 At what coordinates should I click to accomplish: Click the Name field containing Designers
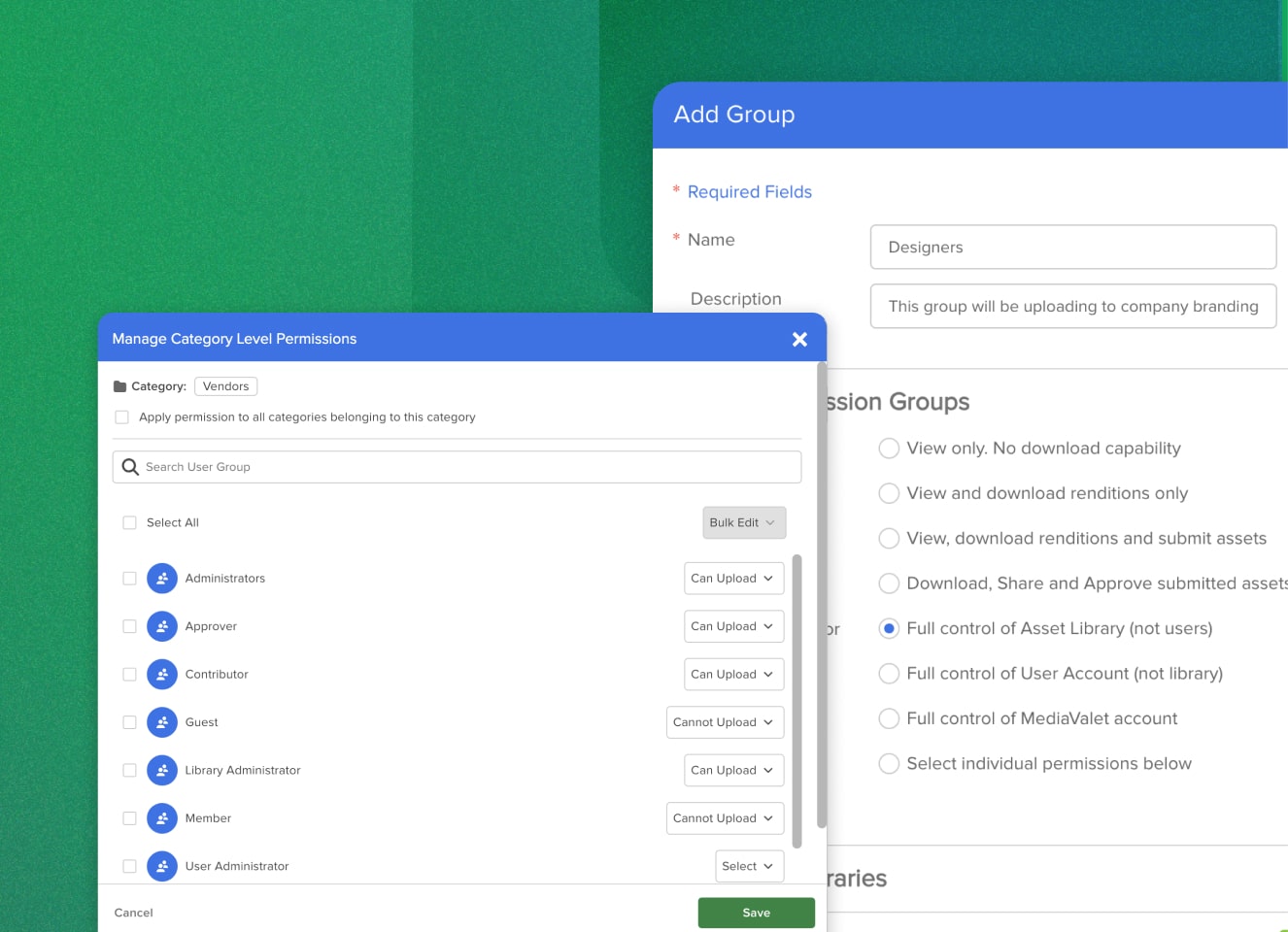(x=1072, y=248)
